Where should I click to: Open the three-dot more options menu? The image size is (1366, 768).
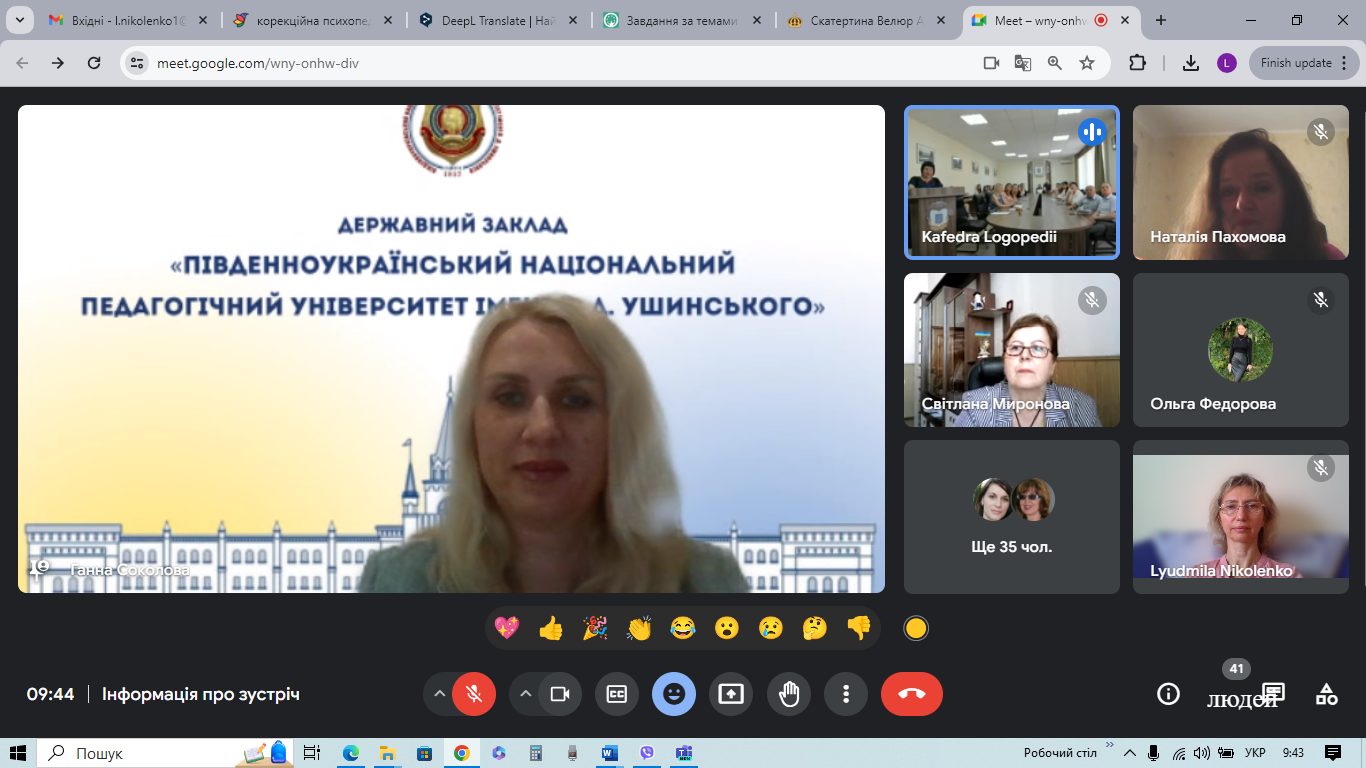point(846,694)
